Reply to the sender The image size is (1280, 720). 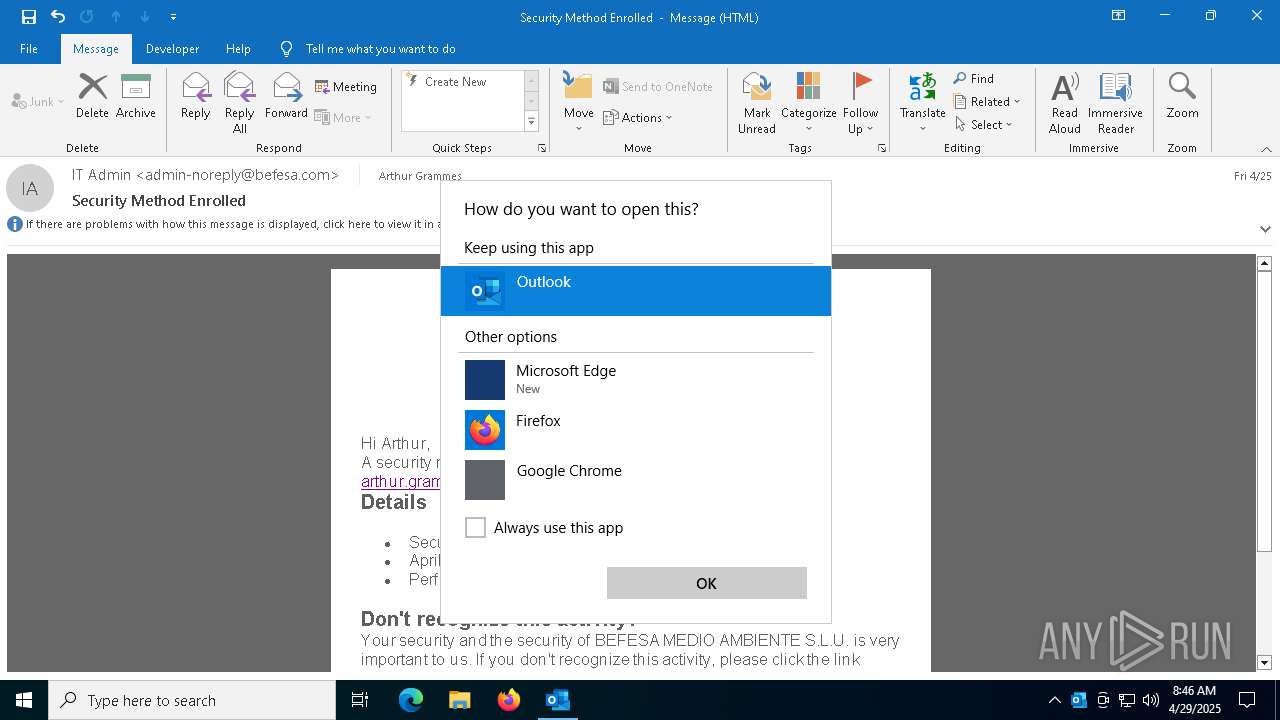[195, 96]
